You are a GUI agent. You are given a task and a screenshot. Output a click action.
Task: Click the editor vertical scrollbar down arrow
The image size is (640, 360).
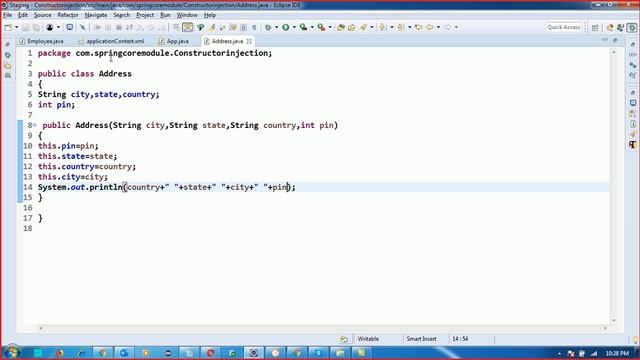pyautogui.click(x=613, y=321)
